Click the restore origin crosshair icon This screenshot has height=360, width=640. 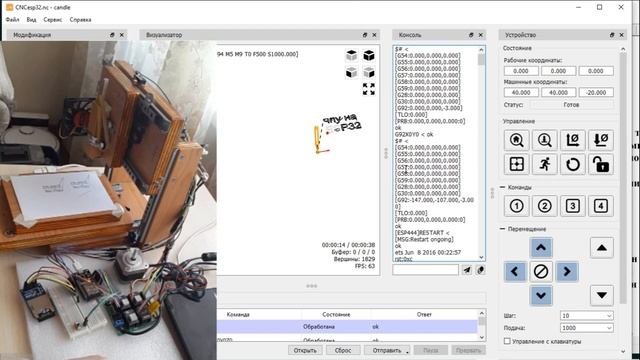pos(516,164)
